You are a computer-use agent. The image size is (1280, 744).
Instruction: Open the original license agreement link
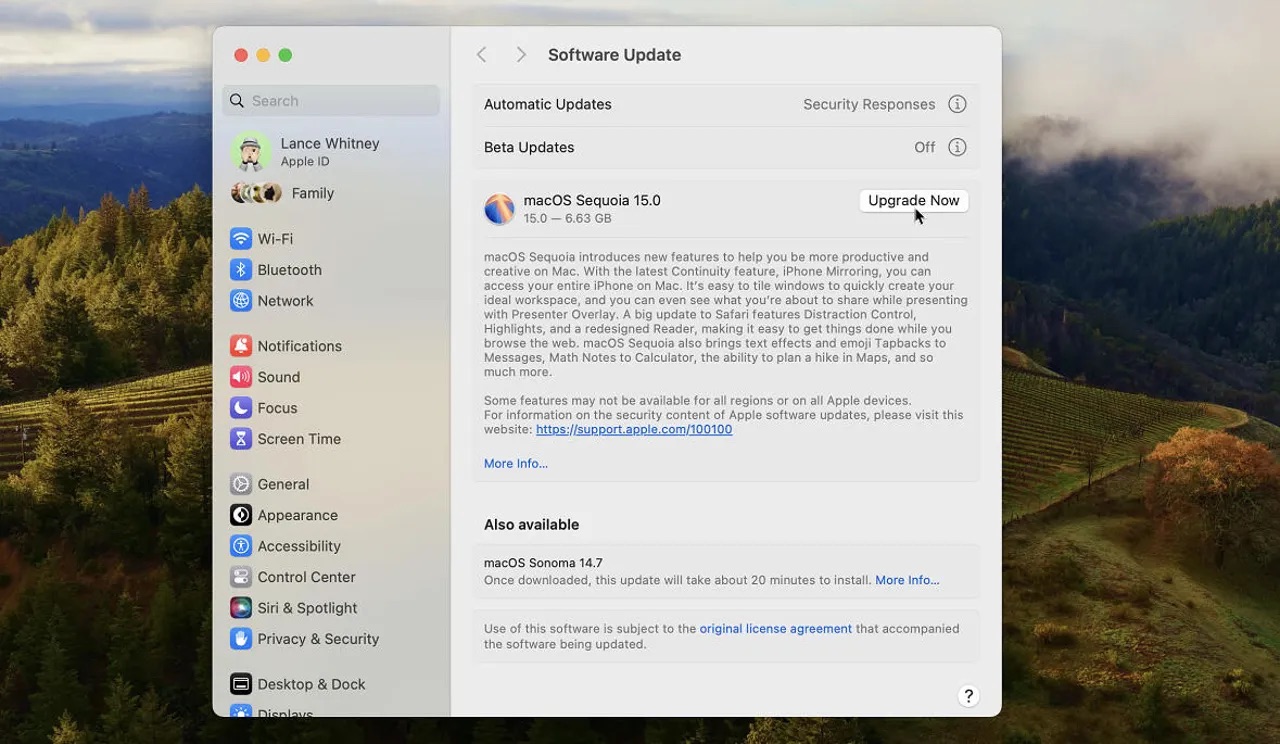point(776,629)
